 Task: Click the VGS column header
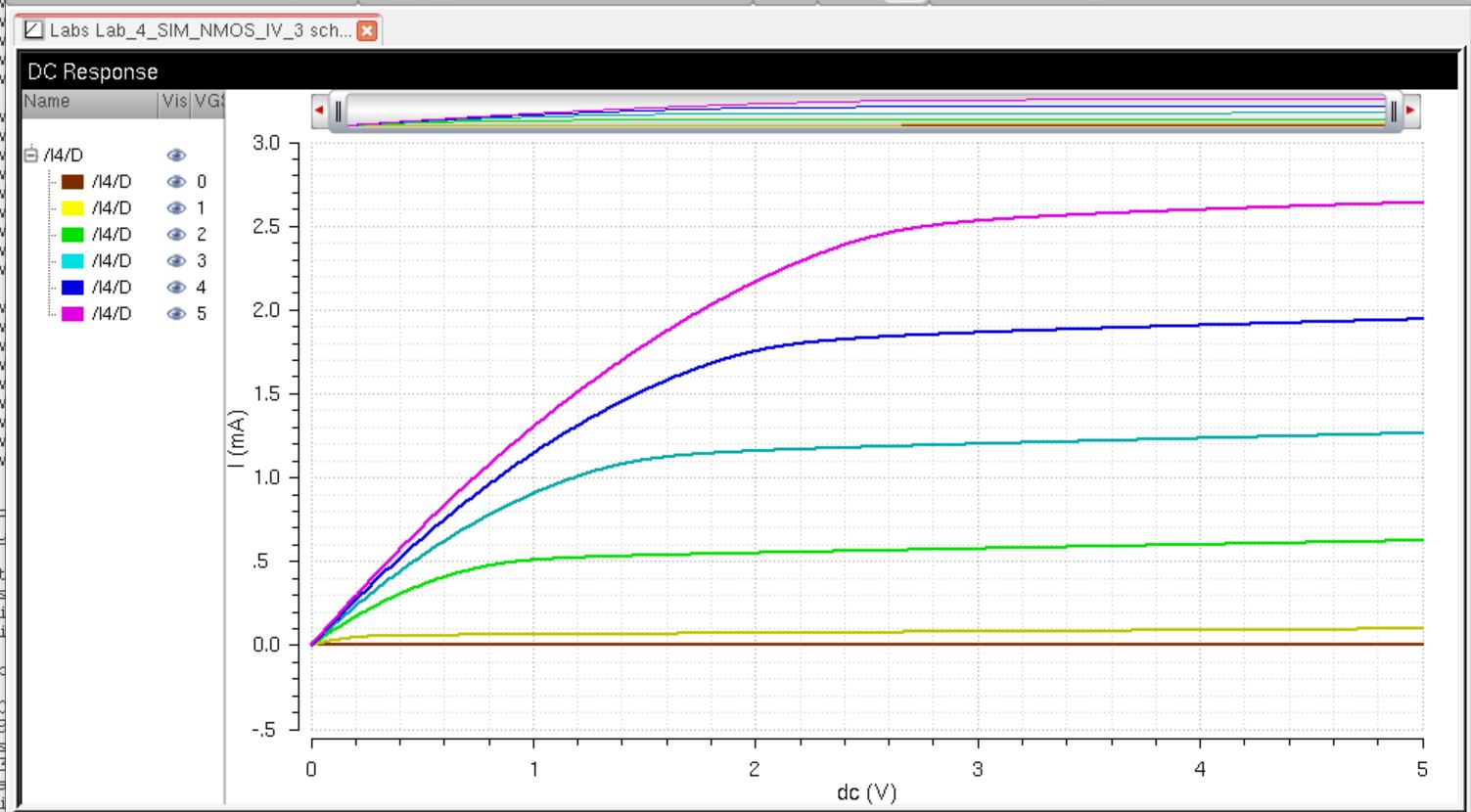[208, 101]
